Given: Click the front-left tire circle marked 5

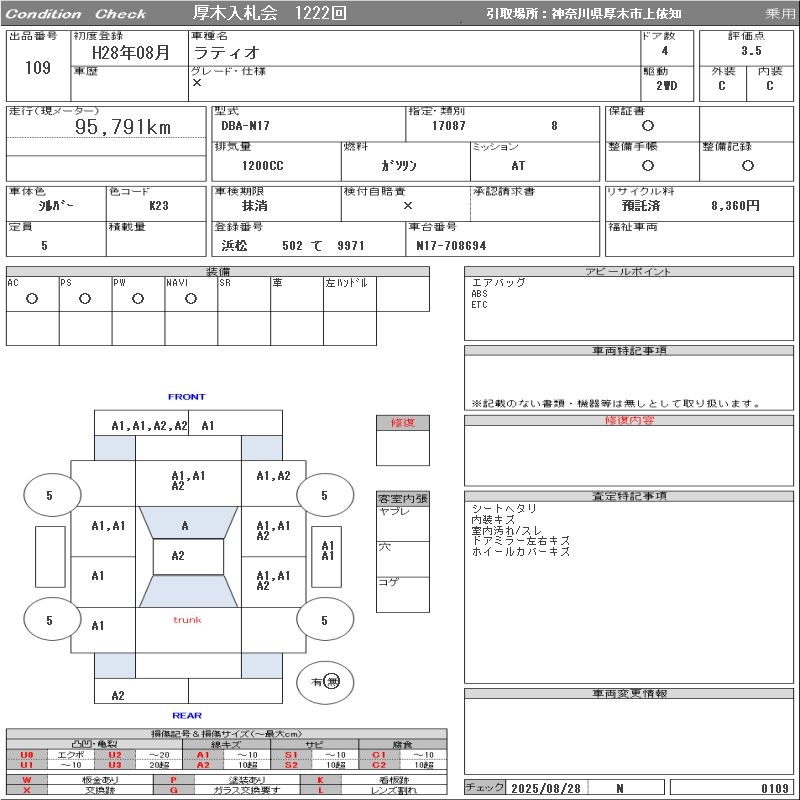Looking at the screenshot, I should point(49,495).
